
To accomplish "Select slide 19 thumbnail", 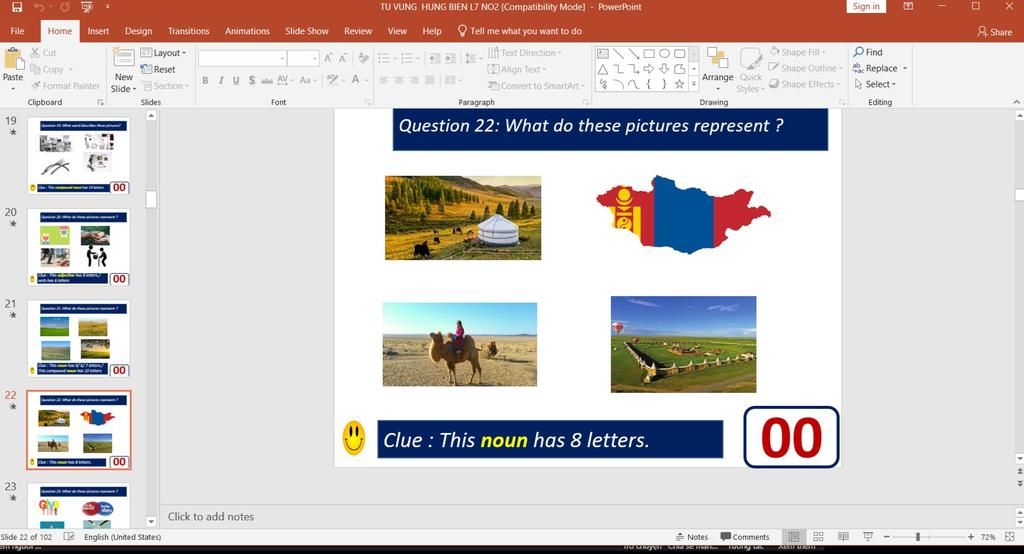I will [79, 155].
